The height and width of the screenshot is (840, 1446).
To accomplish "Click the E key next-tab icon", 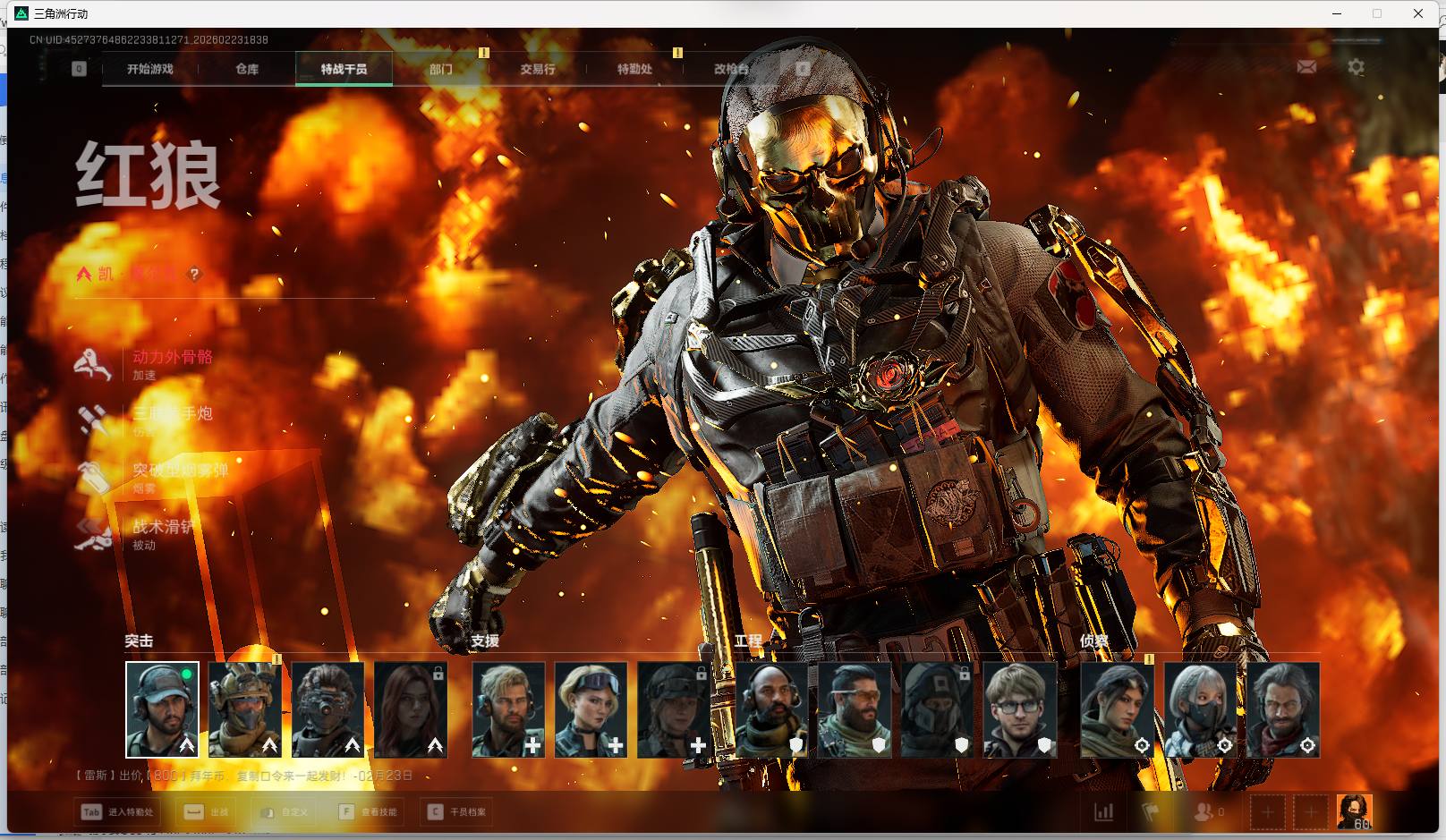I will coord(803,69).
